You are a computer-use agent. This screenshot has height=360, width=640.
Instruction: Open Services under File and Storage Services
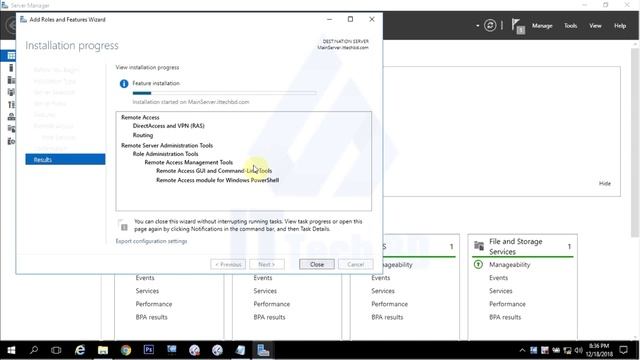500,291
